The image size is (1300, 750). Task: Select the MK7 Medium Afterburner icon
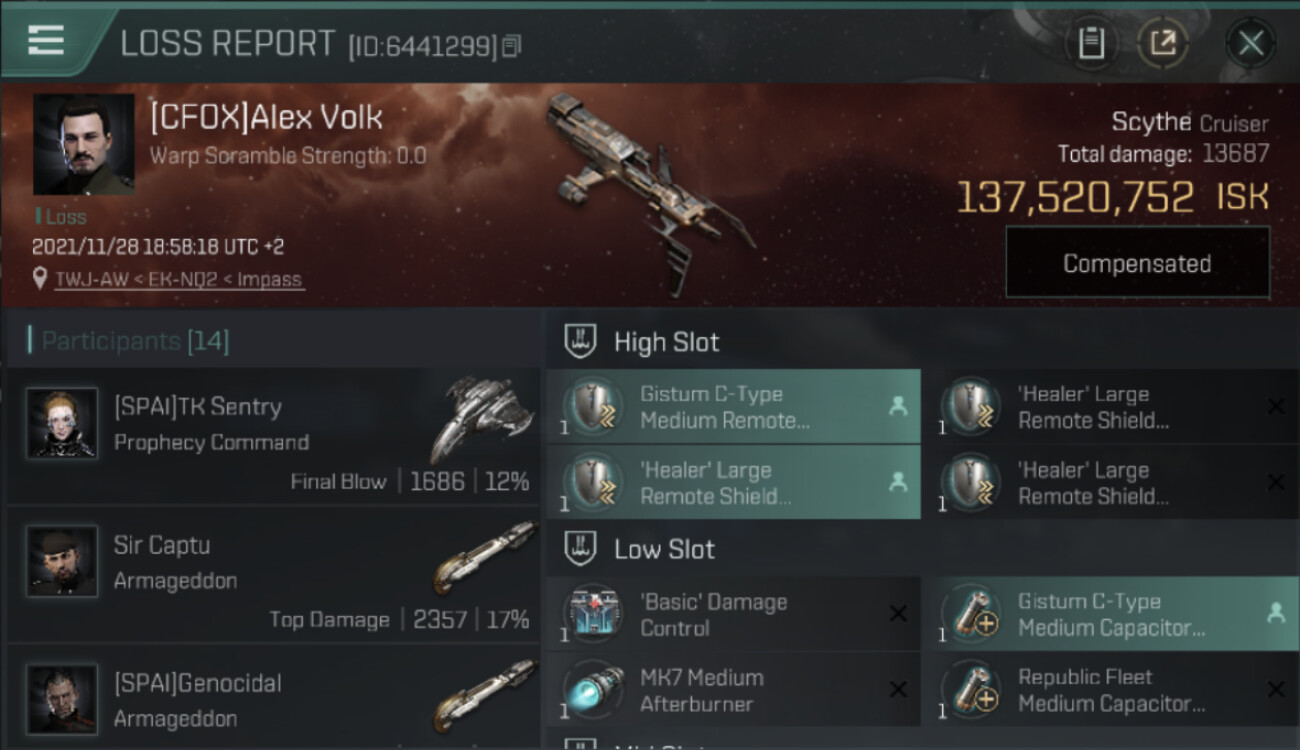point(593,690)
